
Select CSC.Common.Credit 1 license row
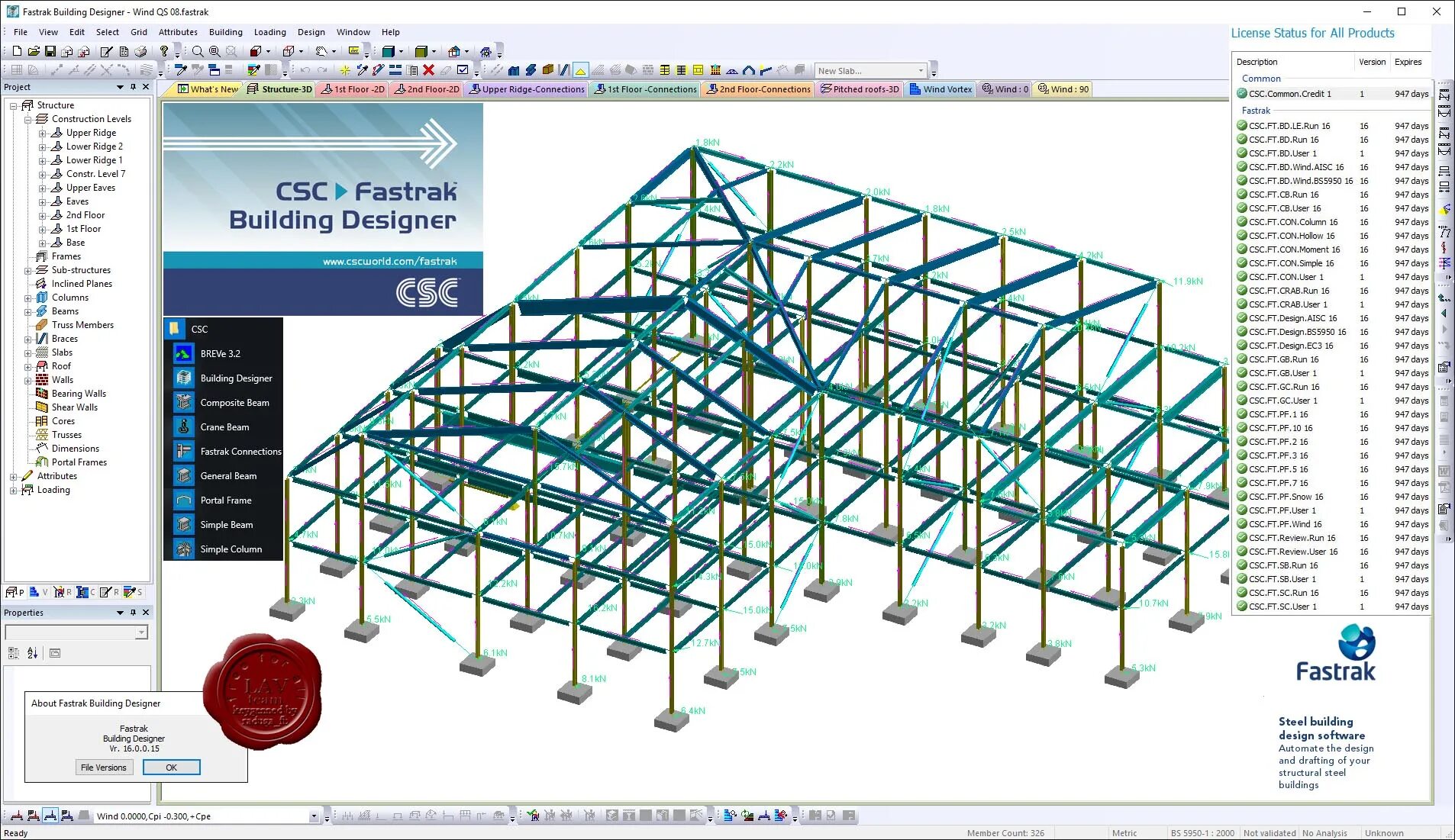[1333, 94]
